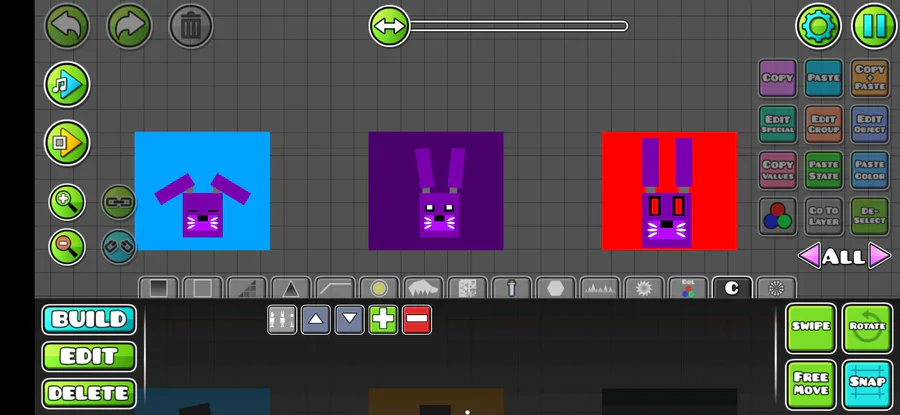This screenshot has width=900, height=415.
Task: Open the hexagon objects tab
Action: (x=556, y=288)
